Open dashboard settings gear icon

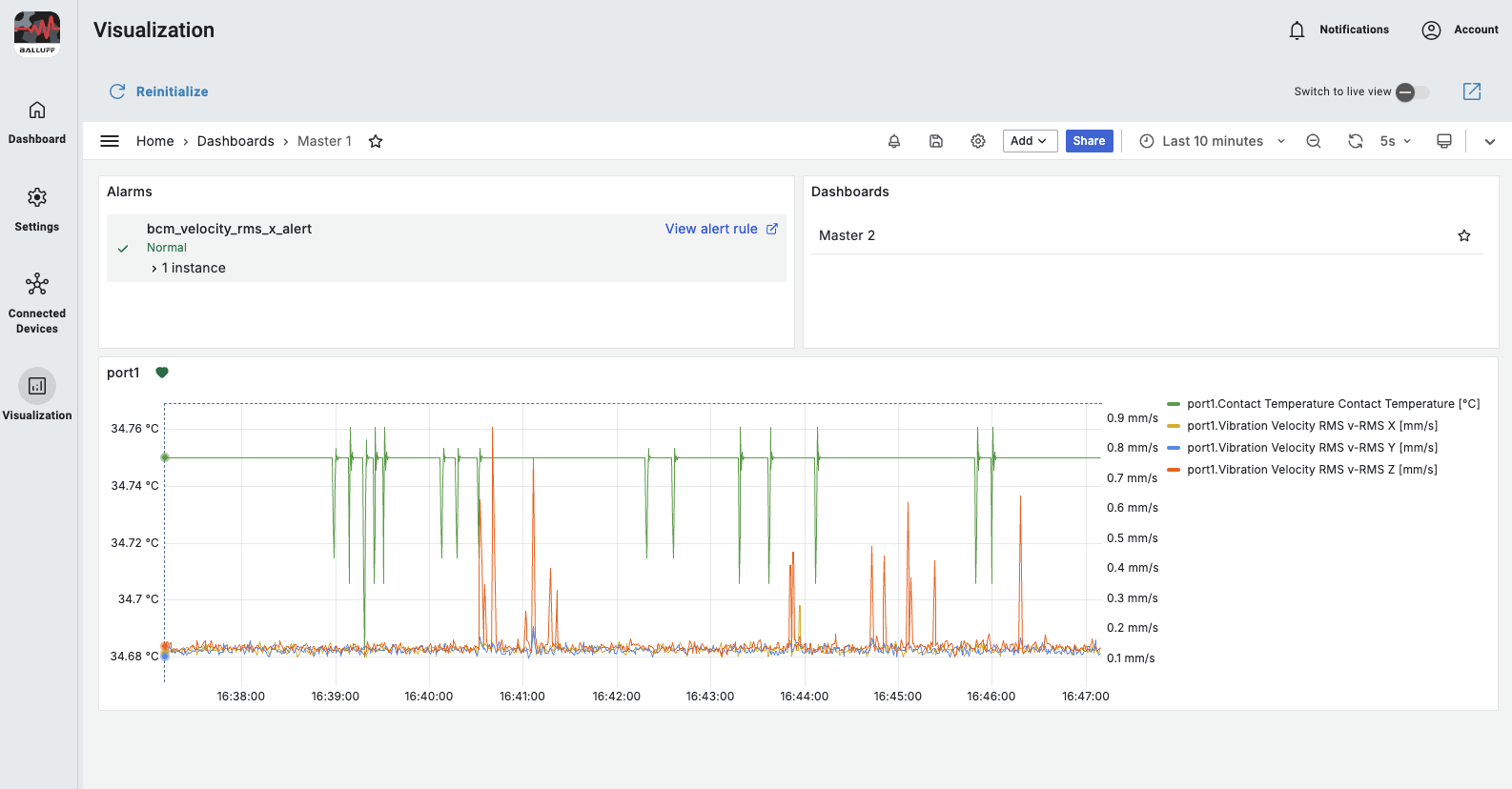tap(978, 141)
